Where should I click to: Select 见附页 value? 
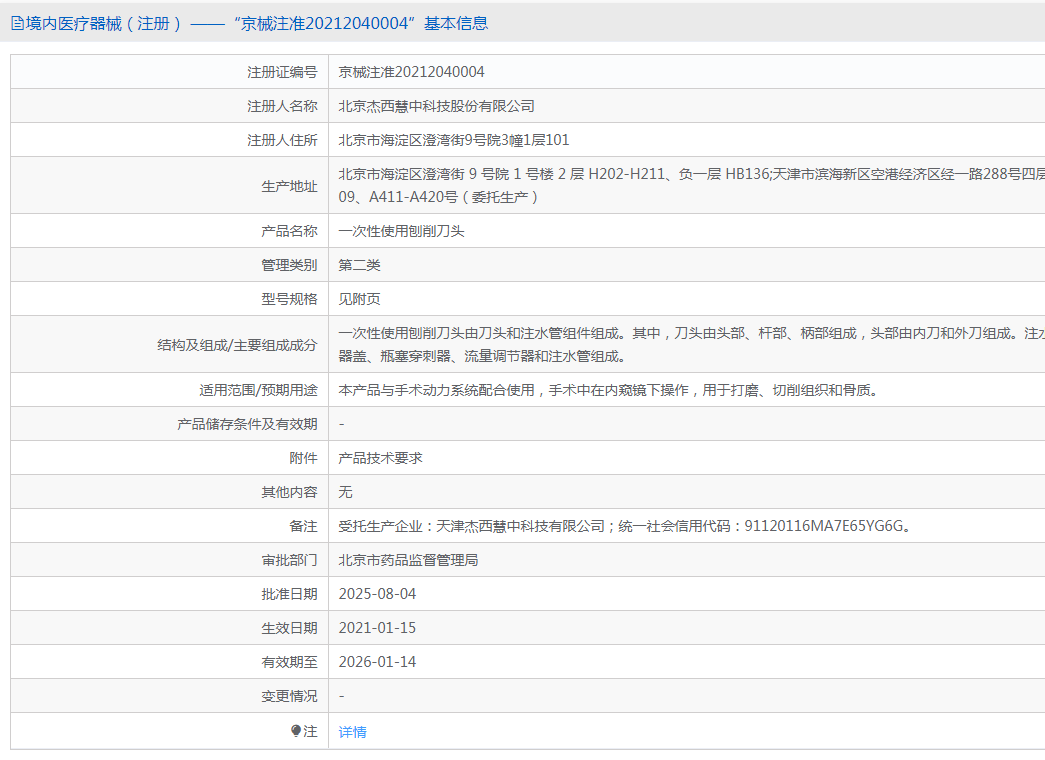(359, 299)
